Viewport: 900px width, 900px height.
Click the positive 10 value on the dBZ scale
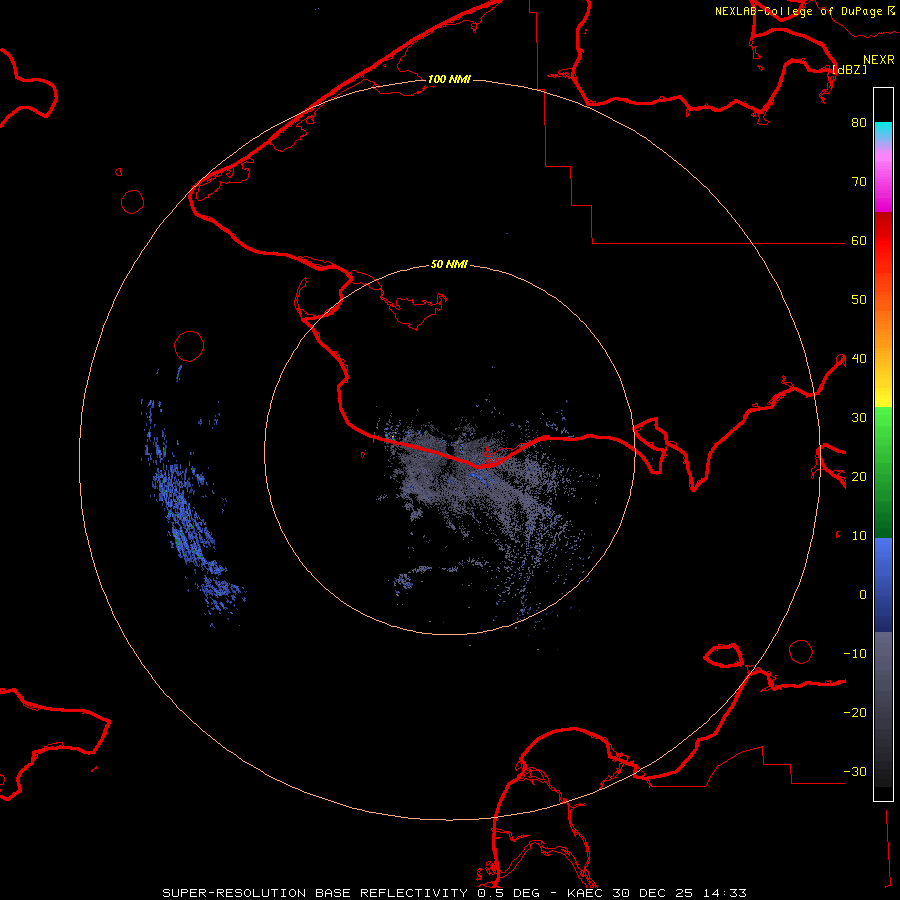(859, 536)
